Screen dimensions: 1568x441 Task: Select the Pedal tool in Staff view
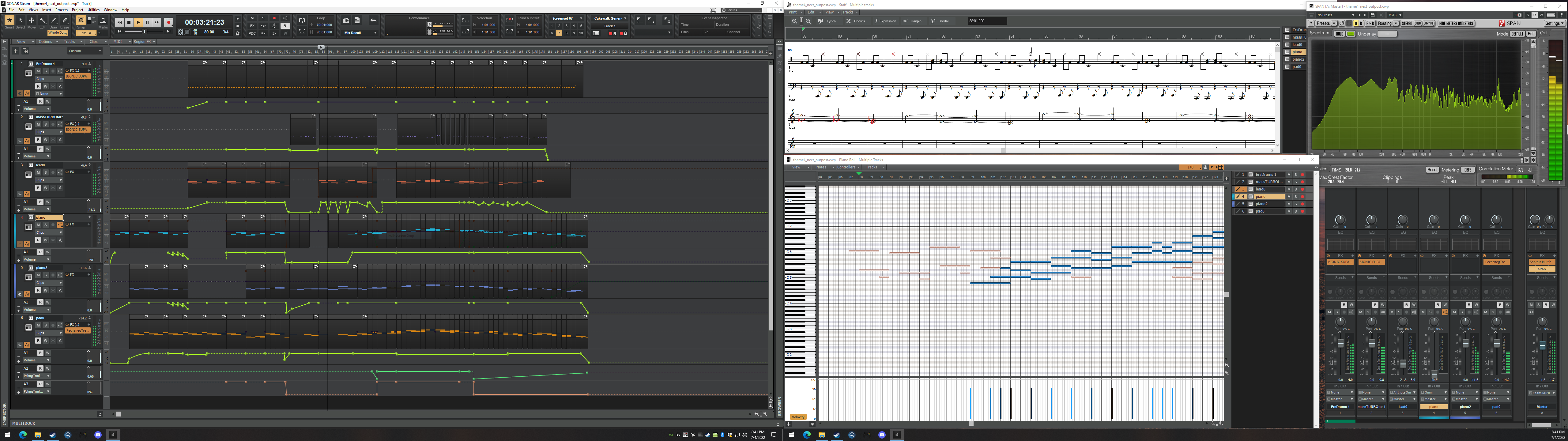click(942, 21)
